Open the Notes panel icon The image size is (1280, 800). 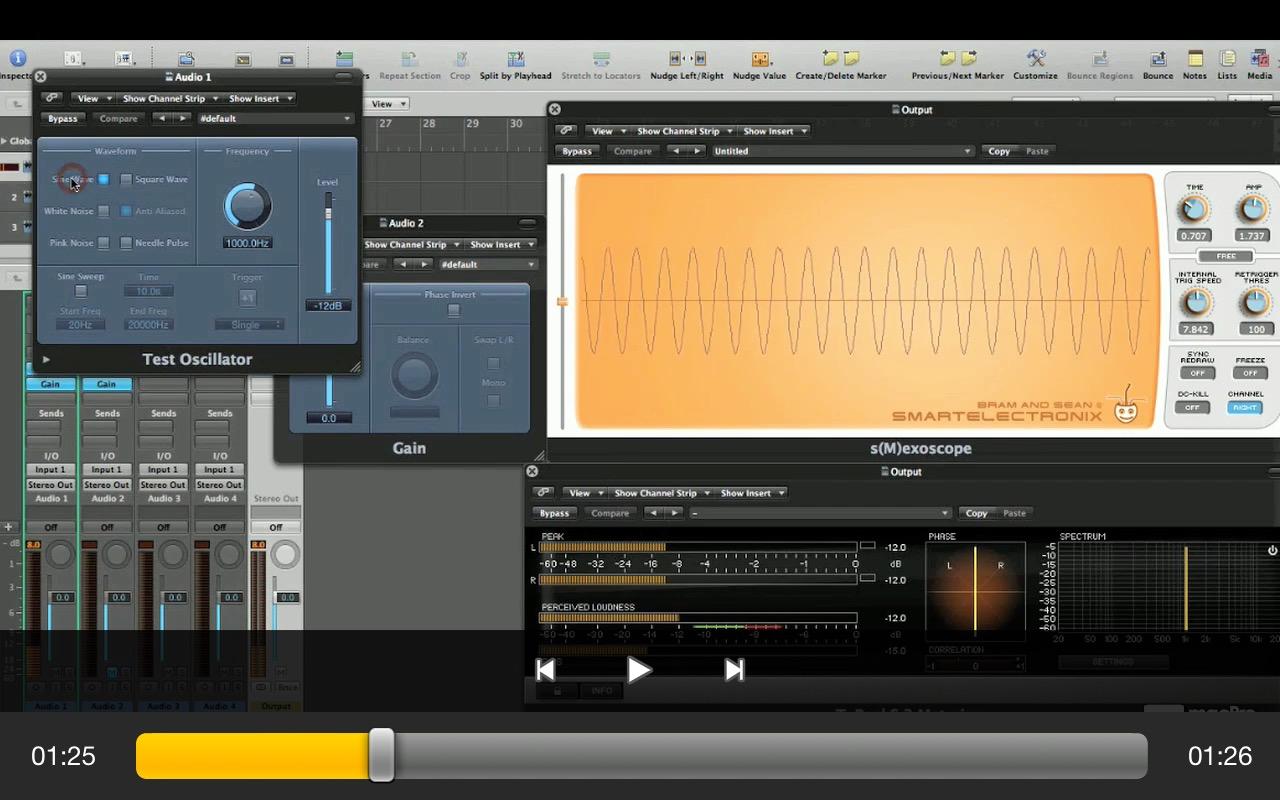[x=1195, y=60]
